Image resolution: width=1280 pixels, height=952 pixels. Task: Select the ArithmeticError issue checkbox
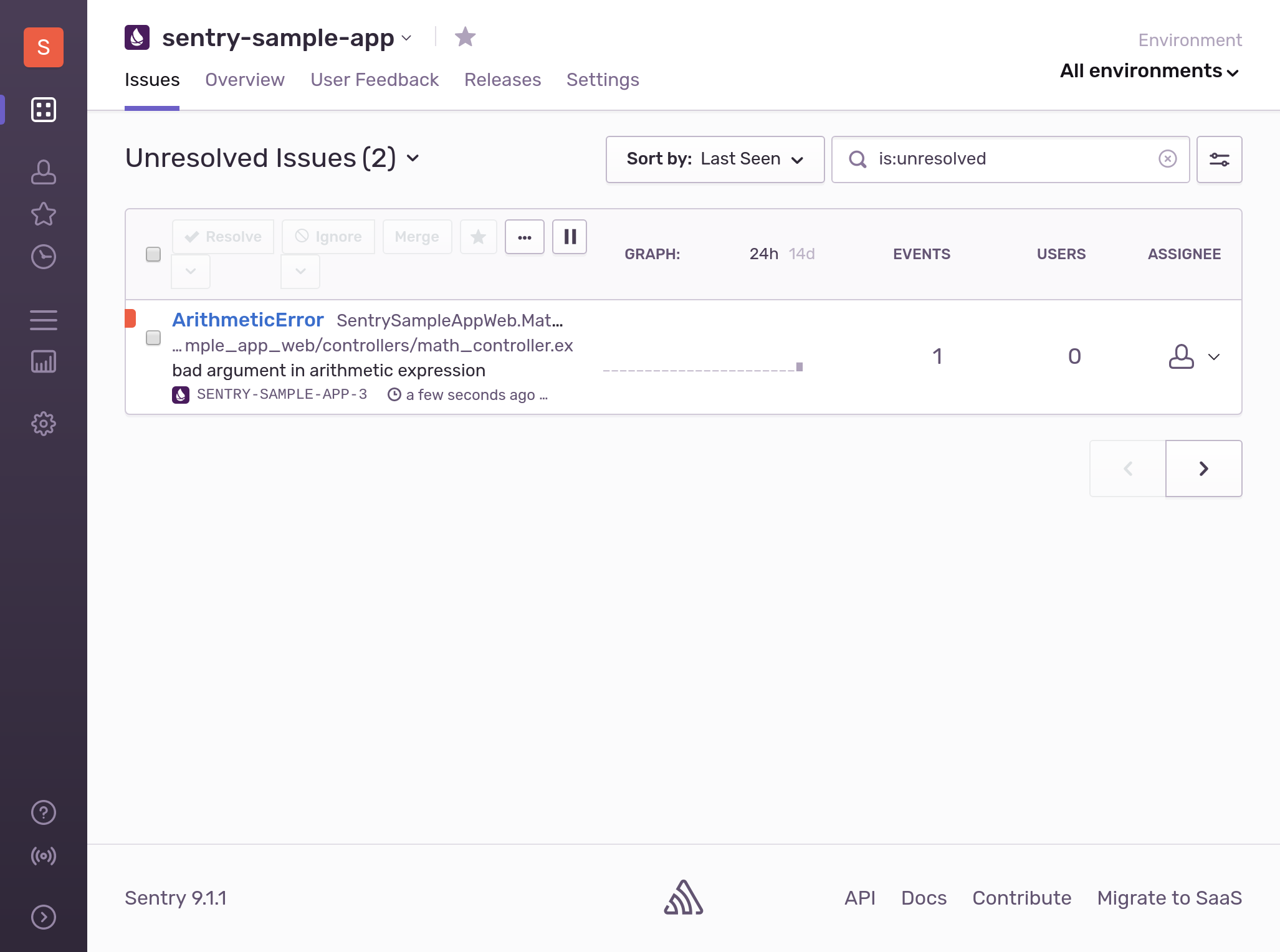[x=153, y=338]
